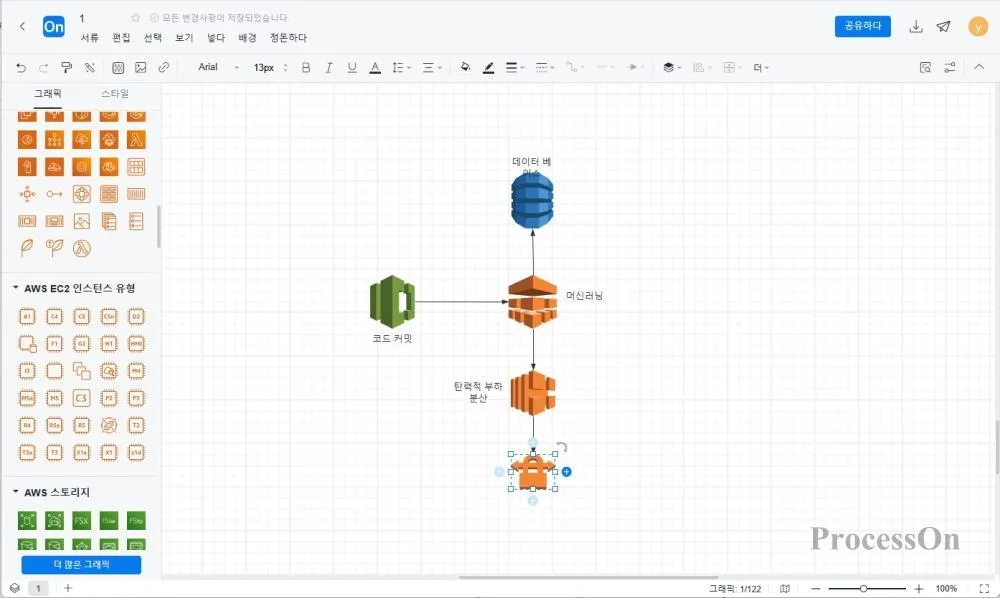Select the C3 instance shape
This screenshot has width=1000, height=598.
point(82,398)
